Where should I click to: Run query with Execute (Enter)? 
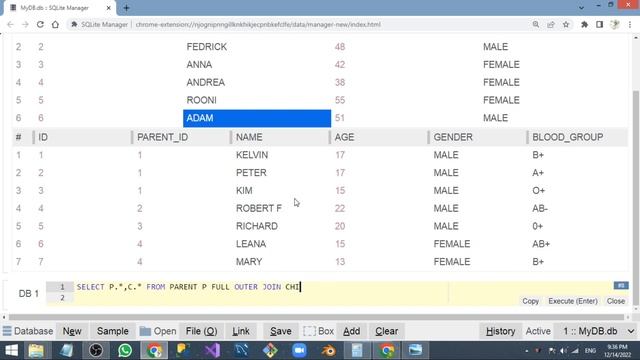coord(573,301)
